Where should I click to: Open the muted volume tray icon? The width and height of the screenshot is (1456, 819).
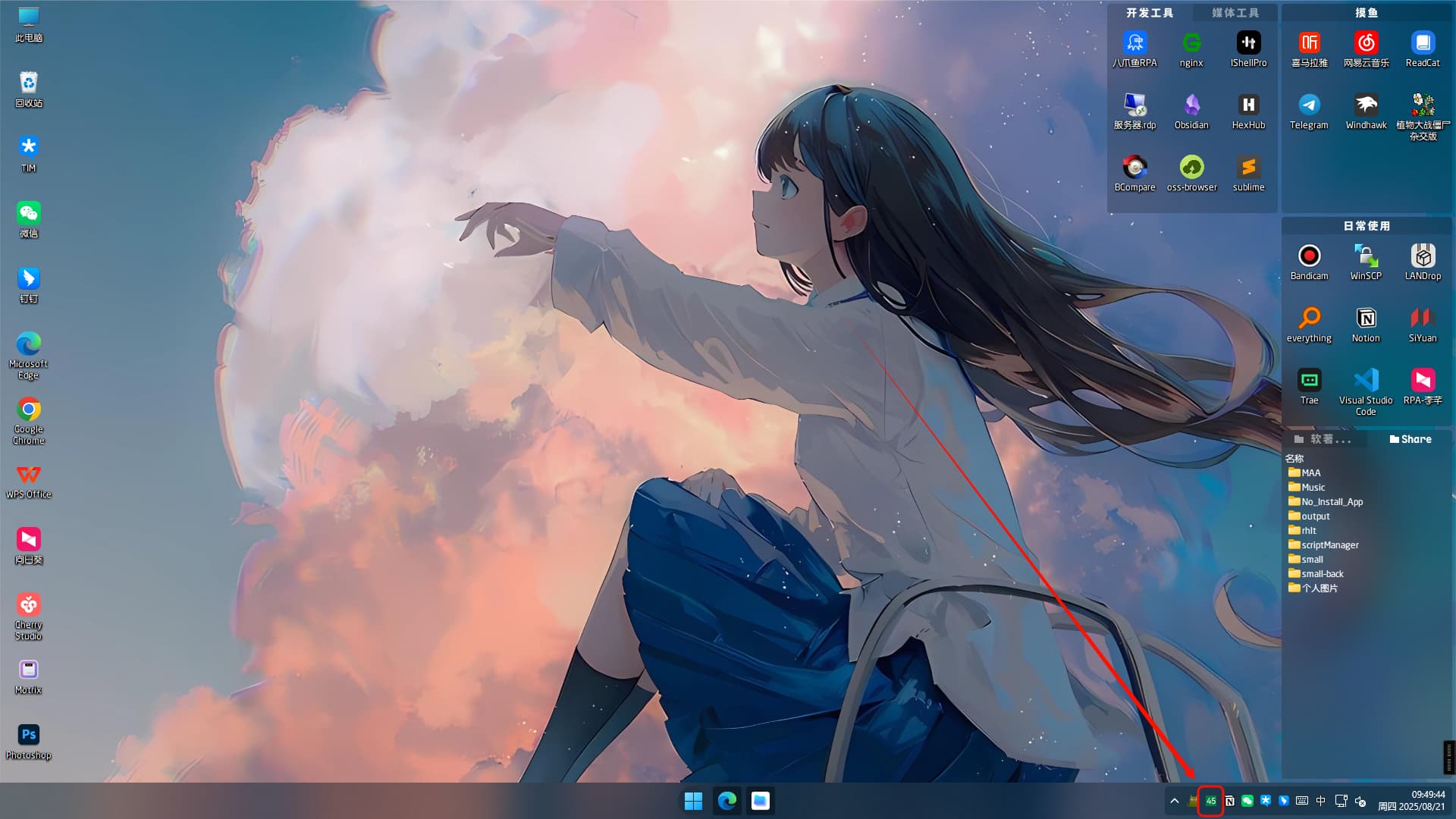pyautogui.click(x=1360, y=801)
